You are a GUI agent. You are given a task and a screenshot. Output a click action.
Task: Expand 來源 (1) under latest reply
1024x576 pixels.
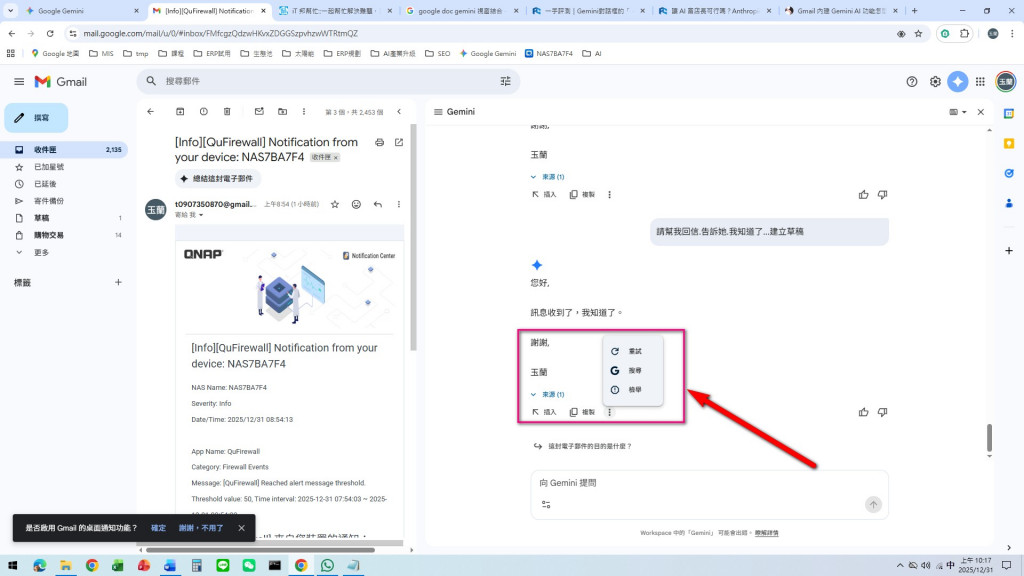point(548,394)
